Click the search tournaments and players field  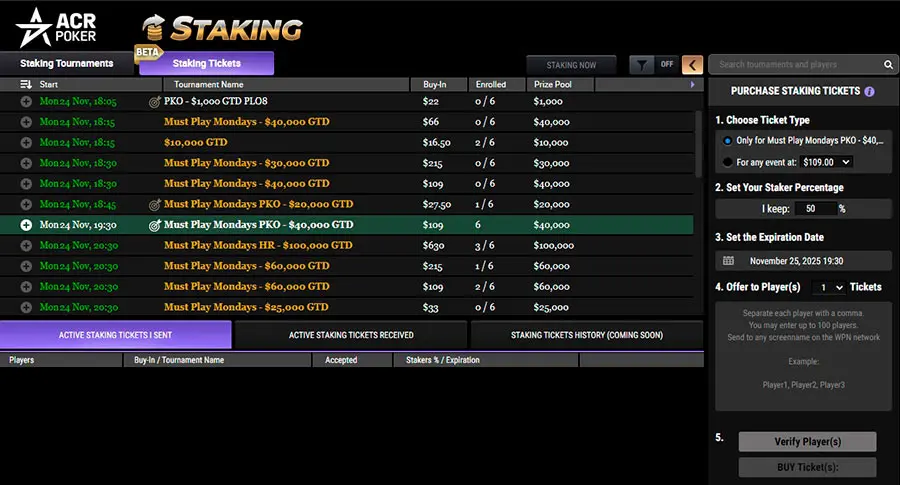coord(796,64)
